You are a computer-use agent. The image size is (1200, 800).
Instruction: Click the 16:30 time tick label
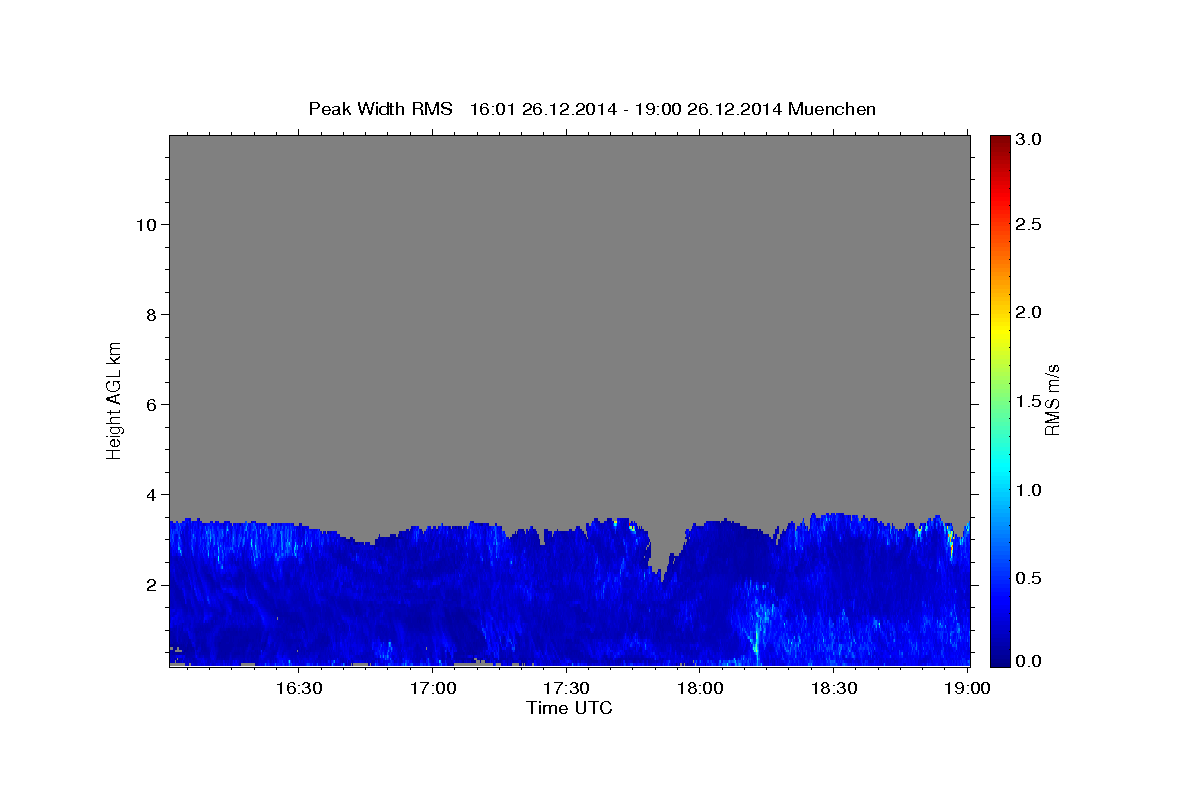click(x=299, y=688)
